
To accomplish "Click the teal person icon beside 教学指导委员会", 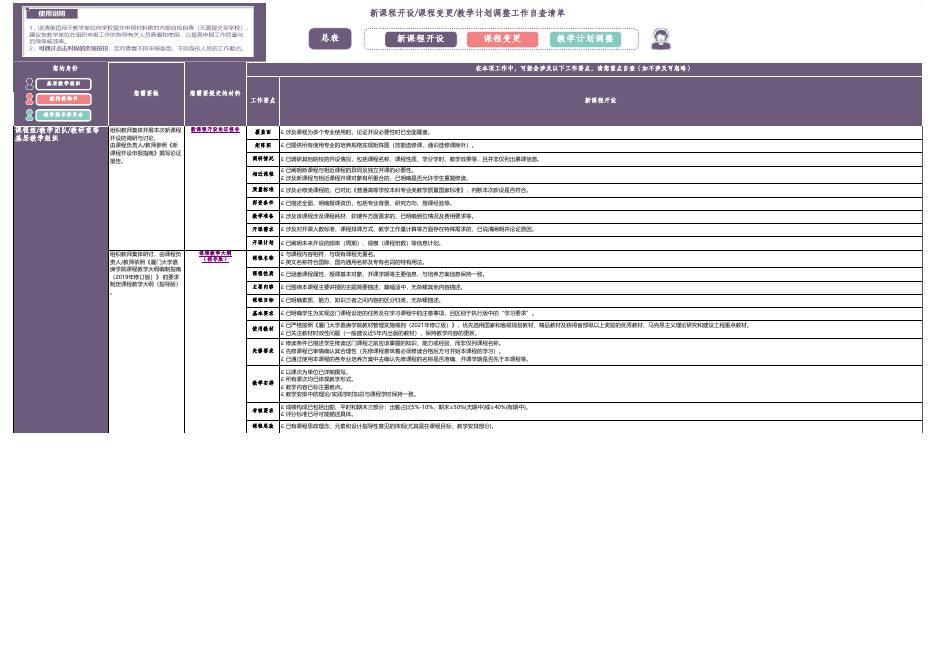I will click(x=29, y=115).
